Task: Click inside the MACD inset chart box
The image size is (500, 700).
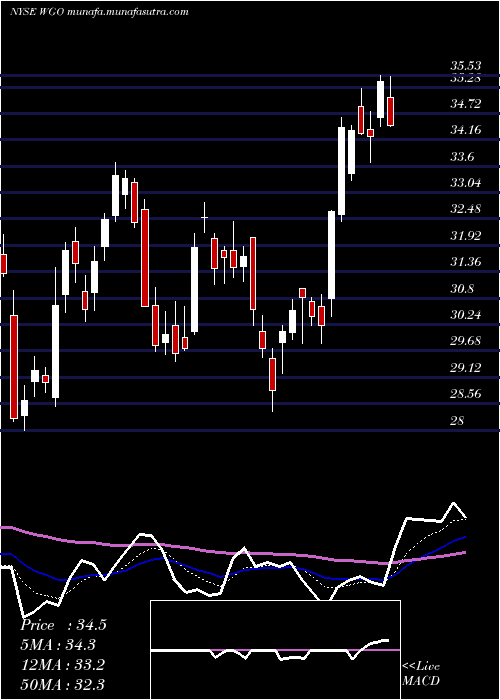Action: [x=275, y=650]
